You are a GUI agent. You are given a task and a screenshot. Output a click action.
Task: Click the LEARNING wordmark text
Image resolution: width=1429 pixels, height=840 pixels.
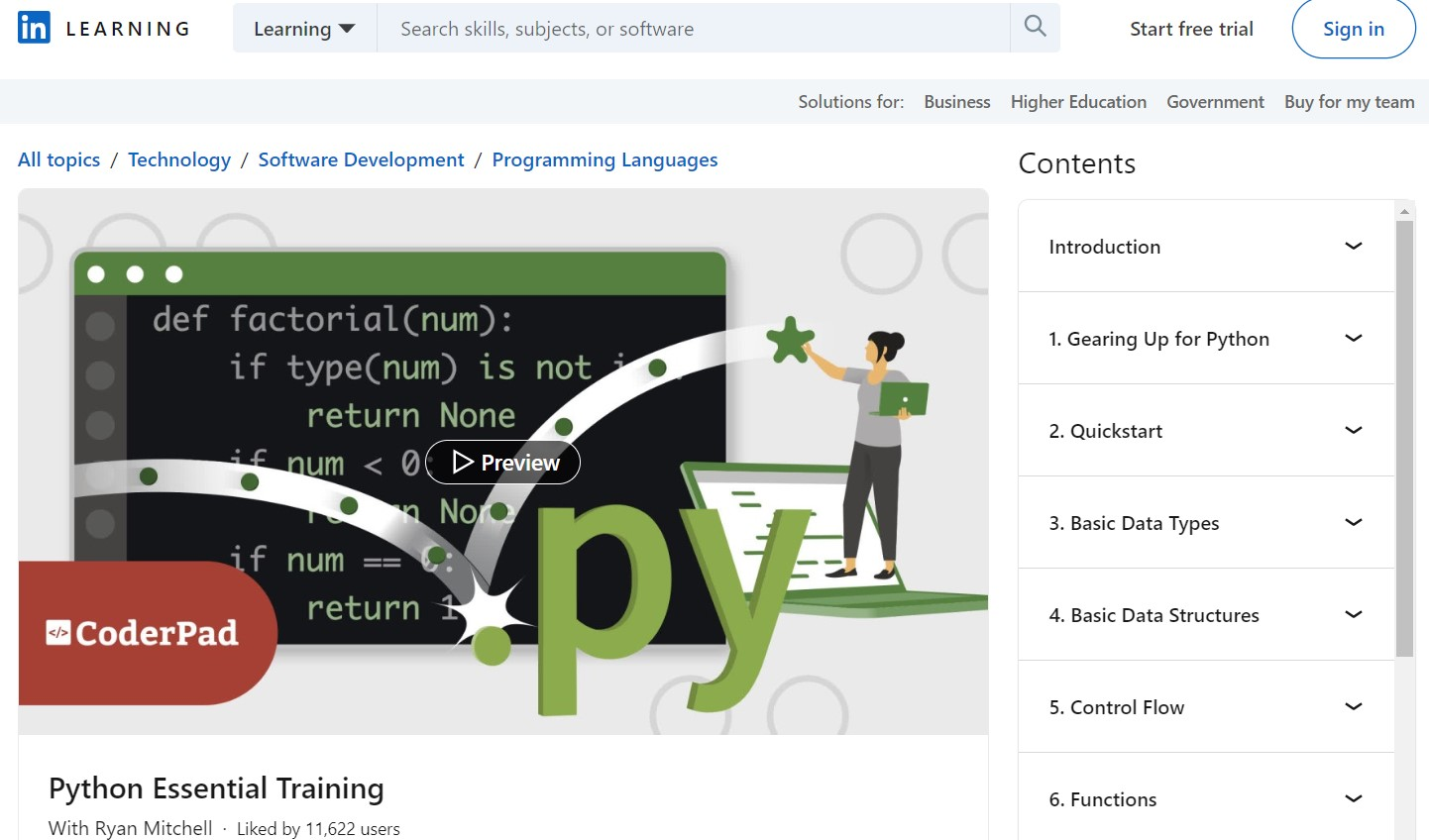[x=128, y=29]
